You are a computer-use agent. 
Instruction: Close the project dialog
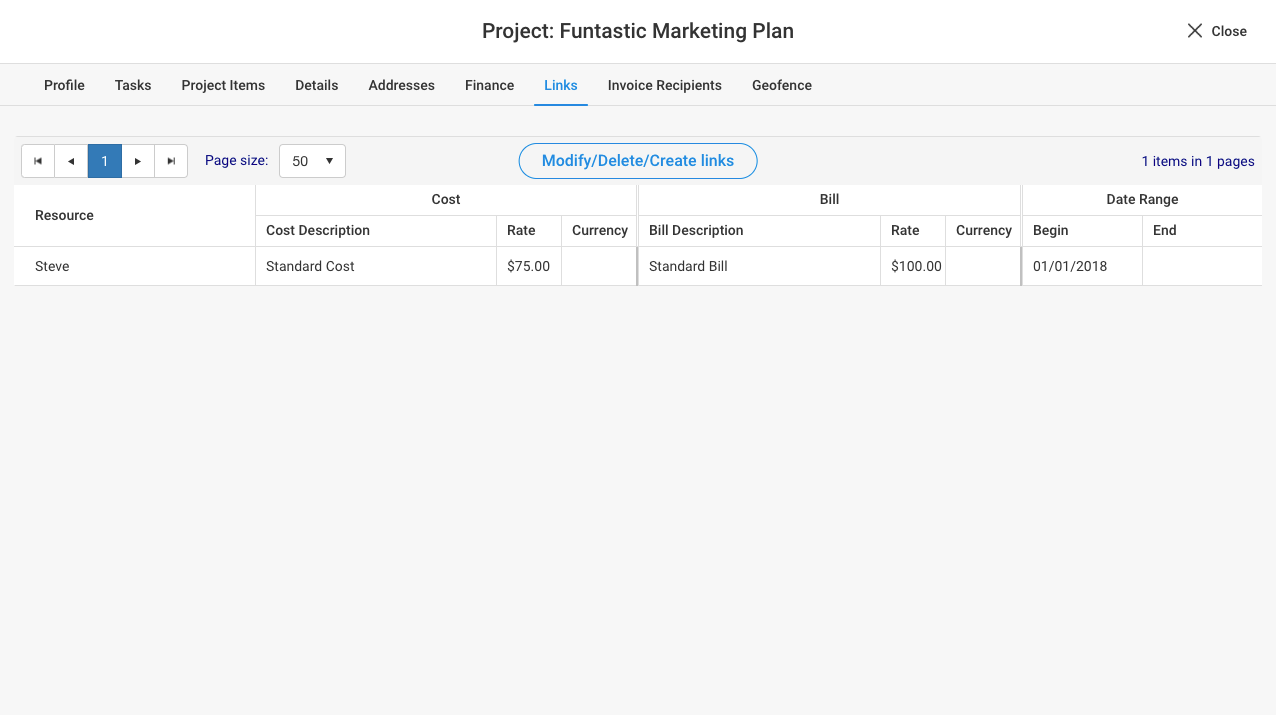tap(1216, 31)
